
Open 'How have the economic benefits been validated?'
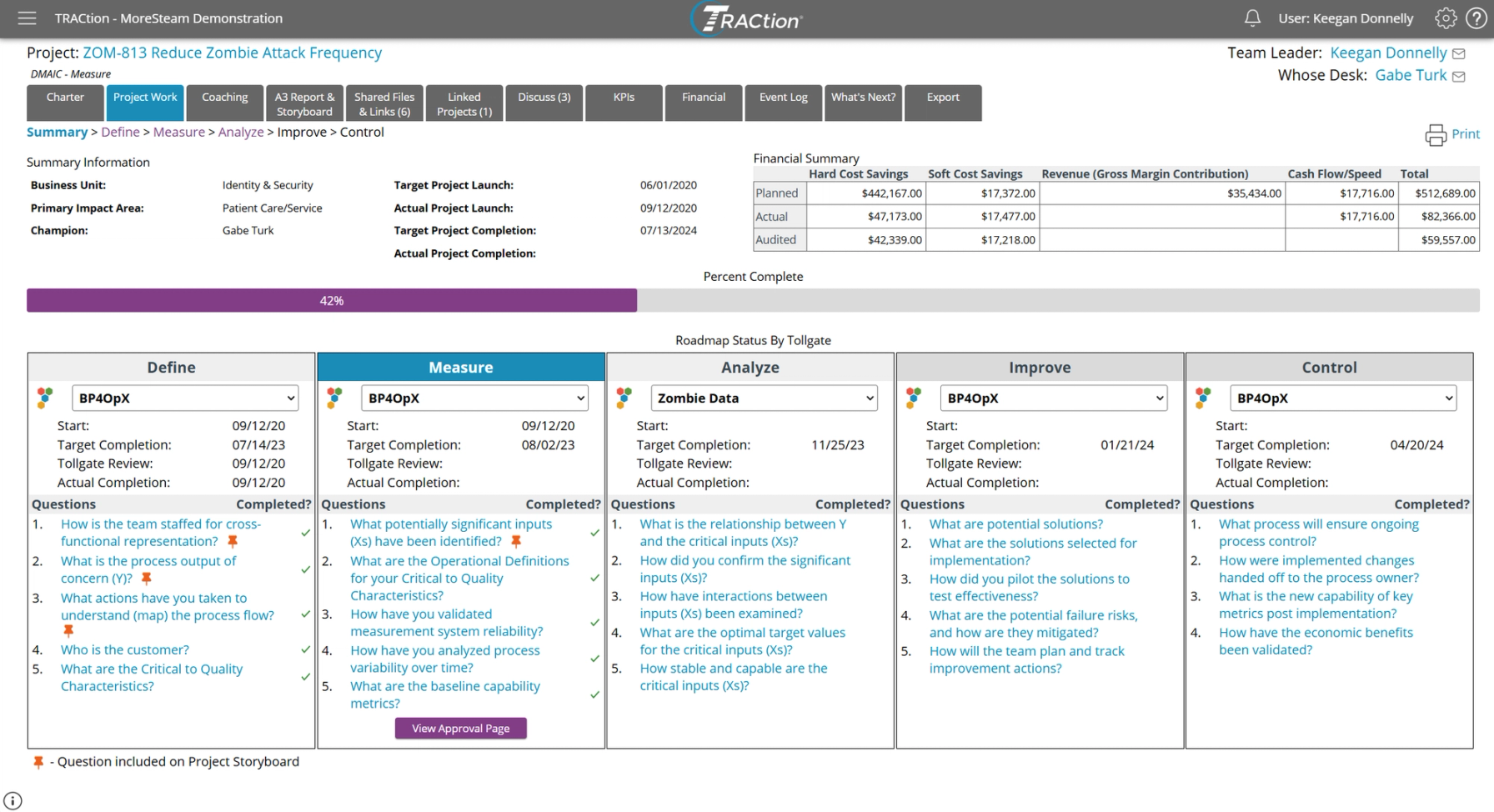(1316, 641)
